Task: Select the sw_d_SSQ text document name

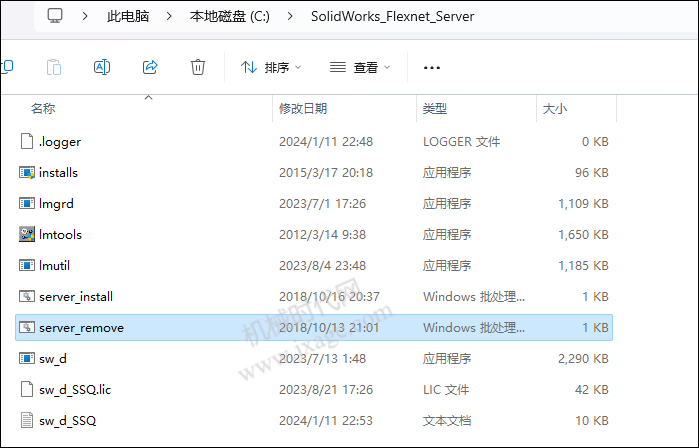Action: (x=67, y=421)
